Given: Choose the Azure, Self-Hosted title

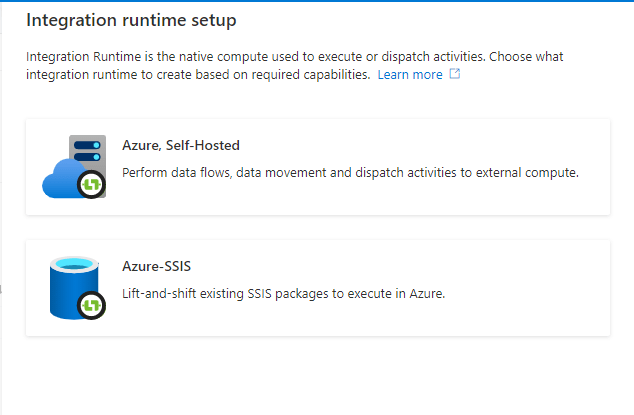Looking at the screenshot, I should tap(181, 145).
